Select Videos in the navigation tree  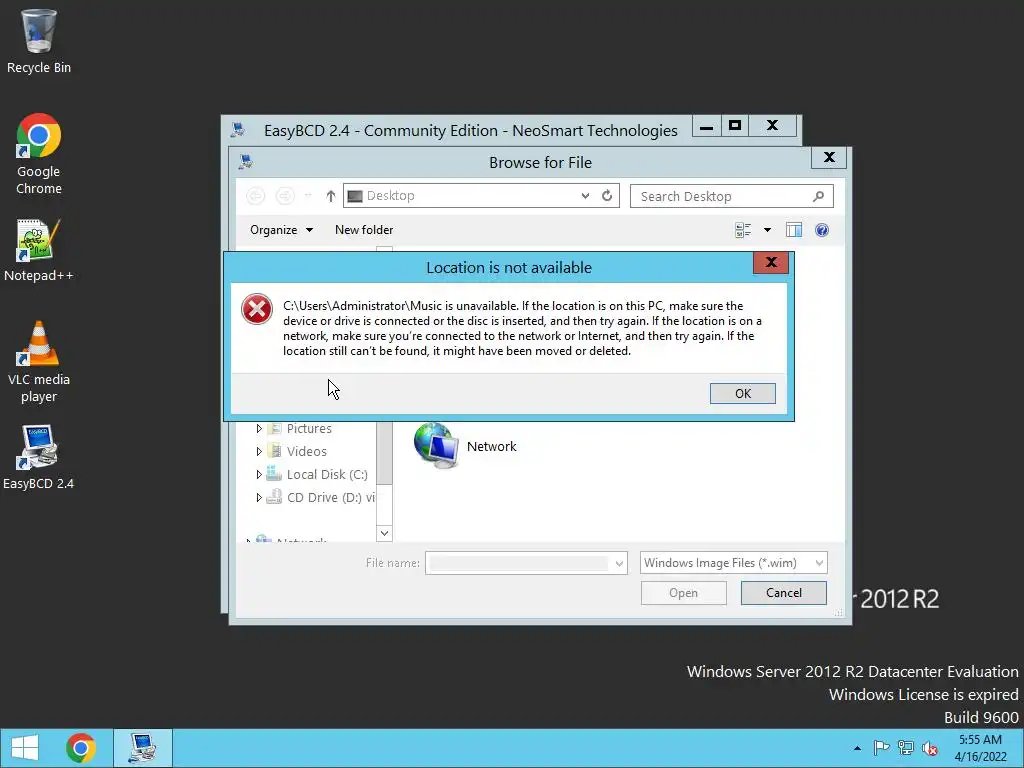point(306,451)
